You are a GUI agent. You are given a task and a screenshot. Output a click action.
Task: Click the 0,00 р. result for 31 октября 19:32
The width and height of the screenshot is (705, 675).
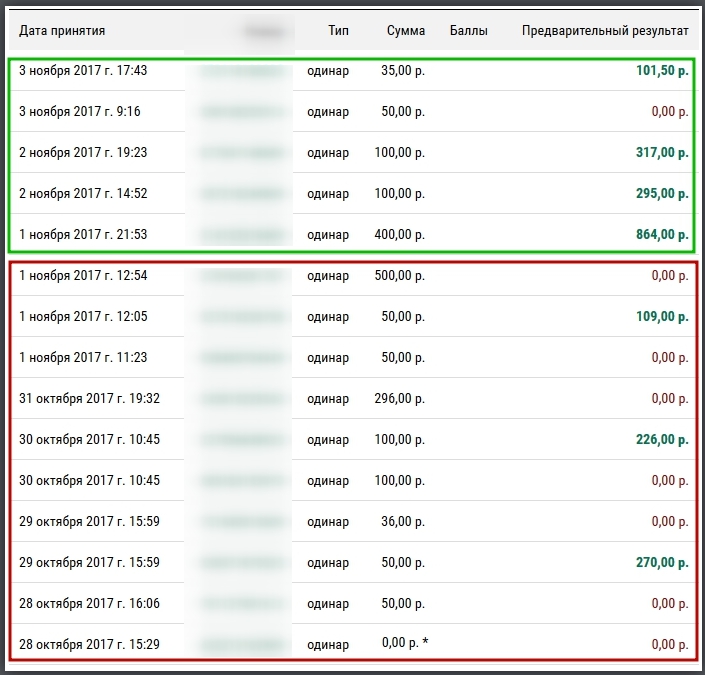click(x=670, y=398)
